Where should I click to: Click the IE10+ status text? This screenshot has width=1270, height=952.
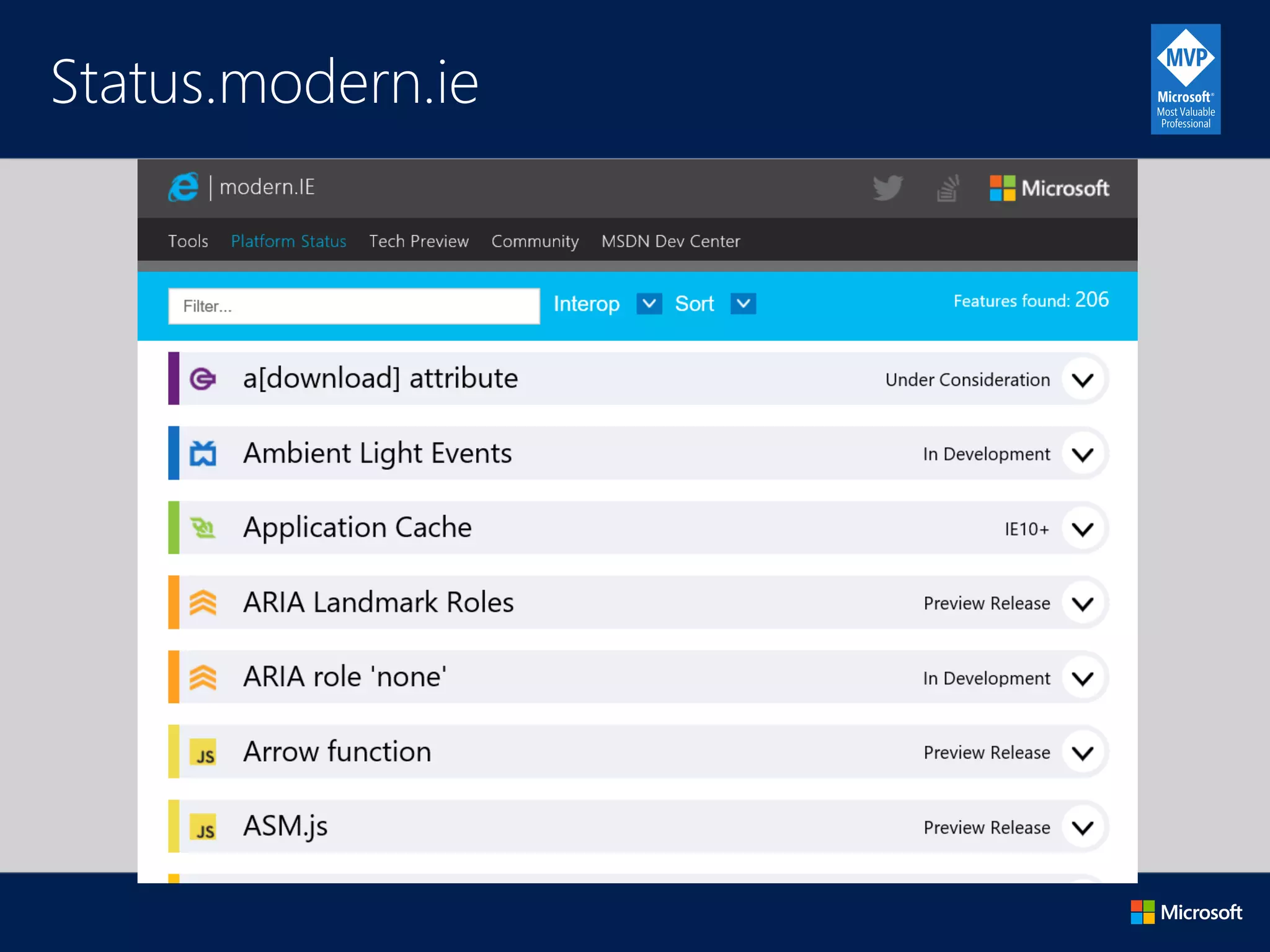coord(1028,529)
